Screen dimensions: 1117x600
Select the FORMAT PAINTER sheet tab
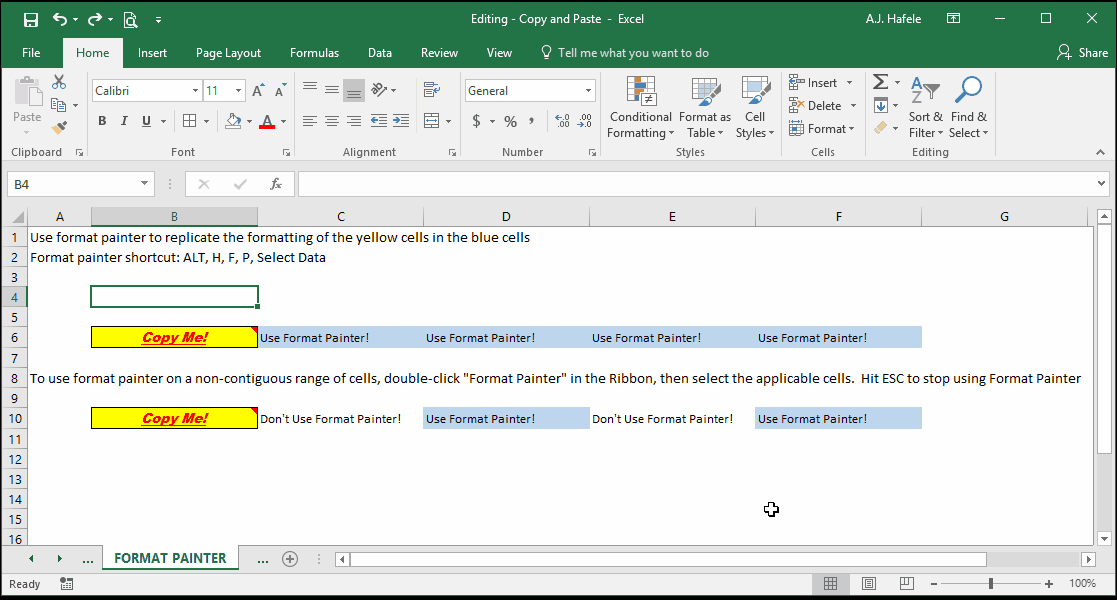tap(170, 558)
